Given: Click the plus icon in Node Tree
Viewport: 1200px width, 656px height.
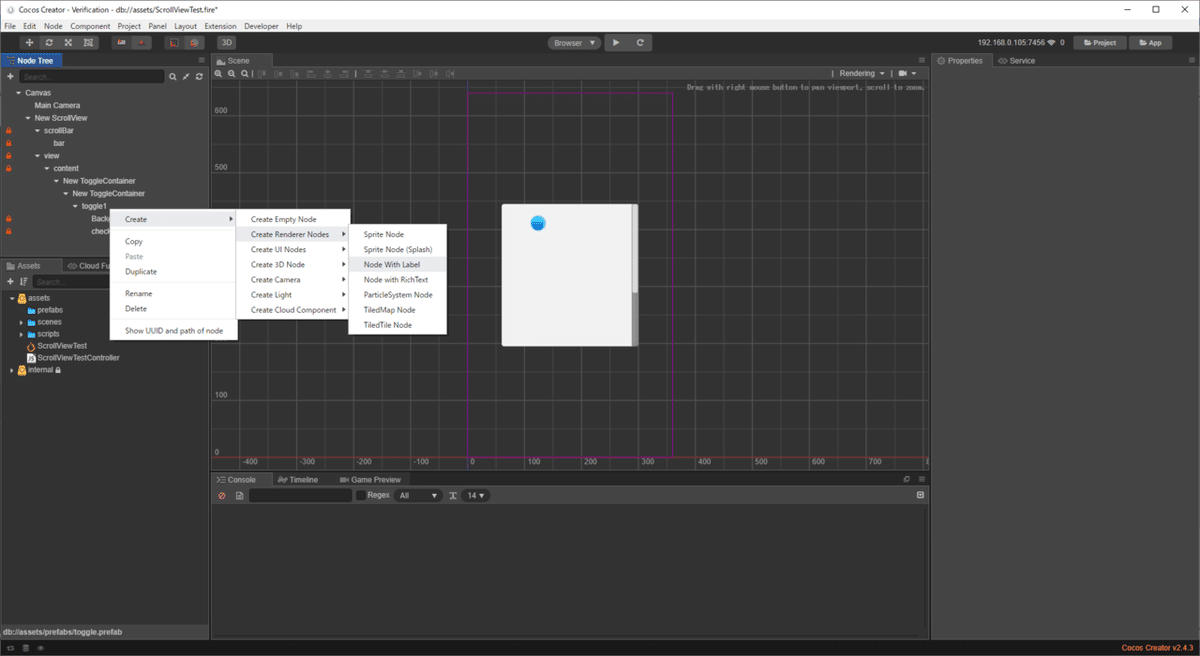Looking at the screenshot, I should click(x=10, y=76).
